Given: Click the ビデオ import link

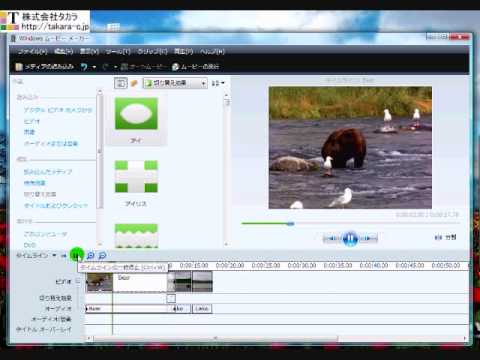Looking at the screenshot, I should pyautogui.click(x=32, y=121).
